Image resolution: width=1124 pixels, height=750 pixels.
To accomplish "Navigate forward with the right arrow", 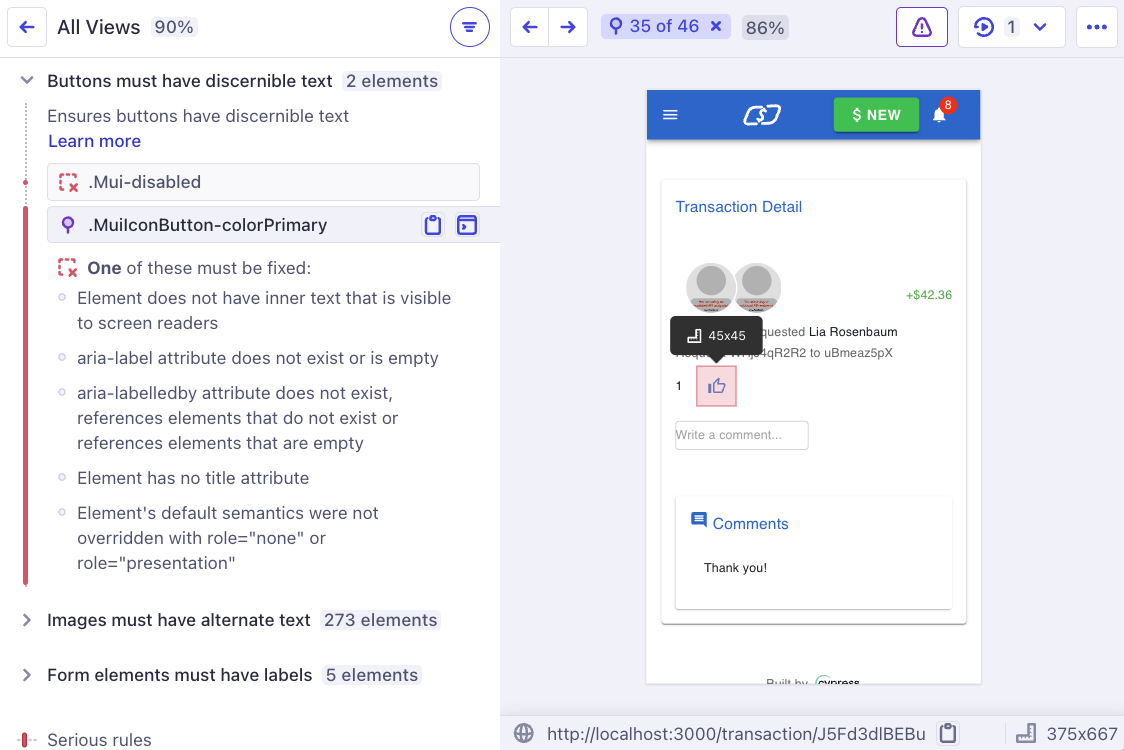I will coord(567,27).
